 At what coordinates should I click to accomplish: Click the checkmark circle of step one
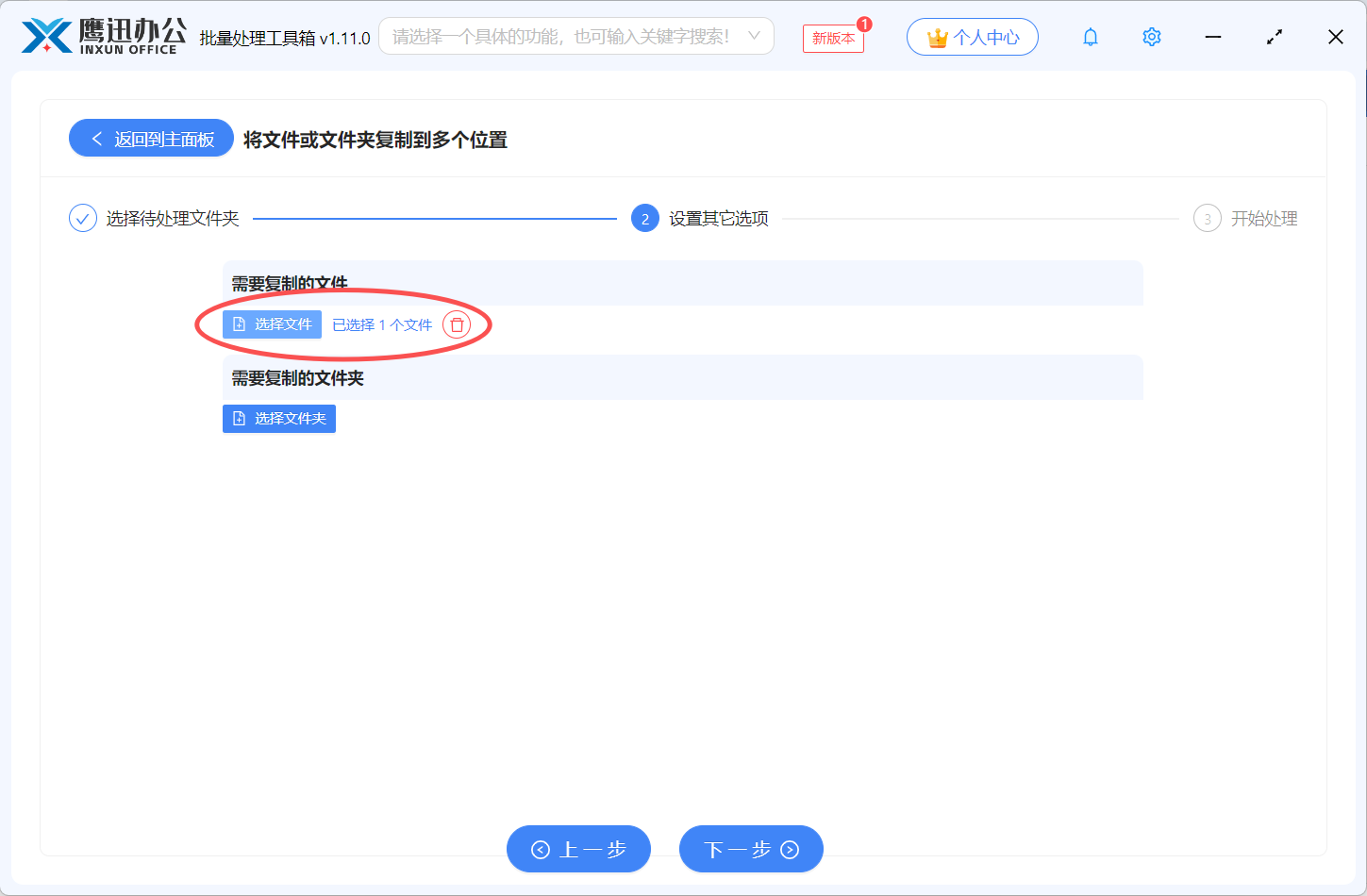click(x=83, y=219)
